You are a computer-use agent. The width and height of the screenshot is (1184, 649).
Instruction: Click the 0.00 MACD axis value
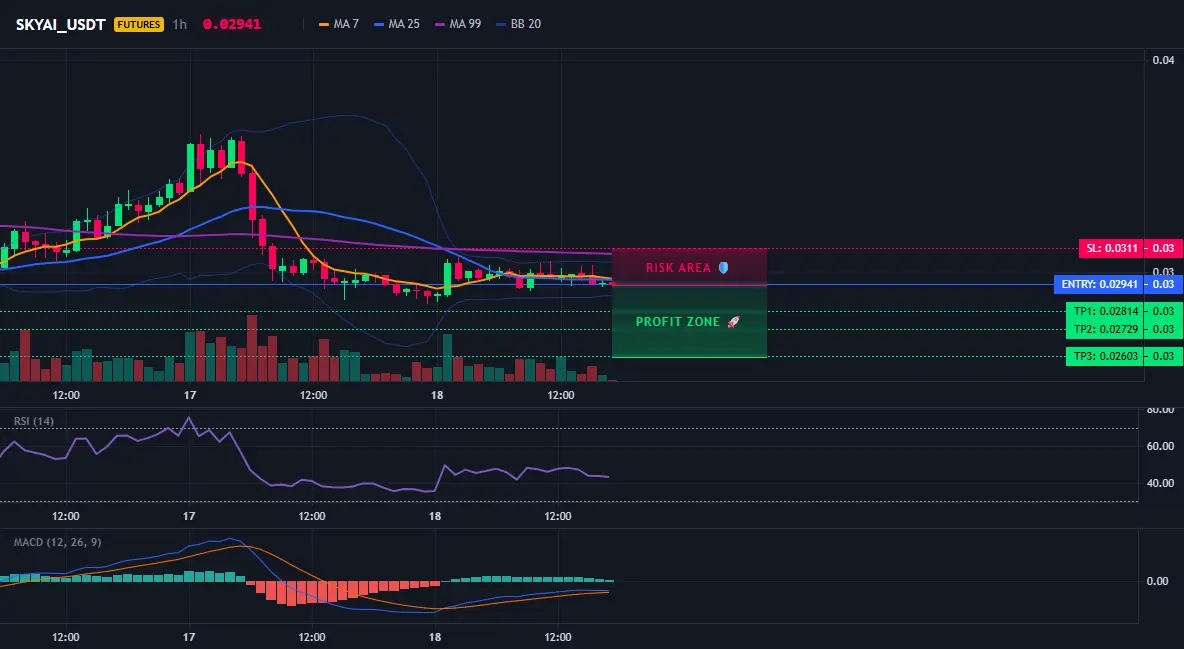coord(1158,581)
